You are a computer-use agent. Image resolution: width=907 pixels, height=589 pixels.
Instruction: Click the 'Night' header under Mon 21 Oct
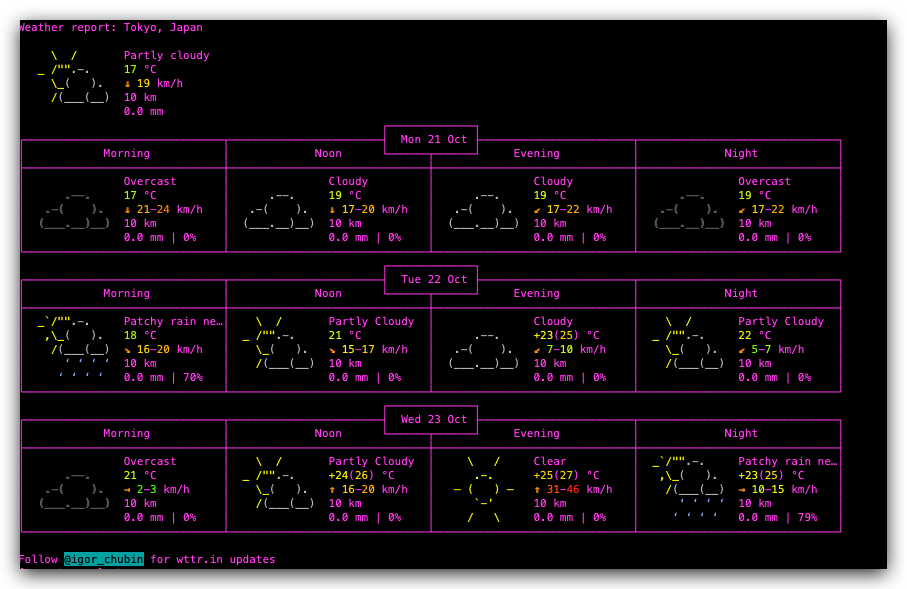click(x=740, y=153)
